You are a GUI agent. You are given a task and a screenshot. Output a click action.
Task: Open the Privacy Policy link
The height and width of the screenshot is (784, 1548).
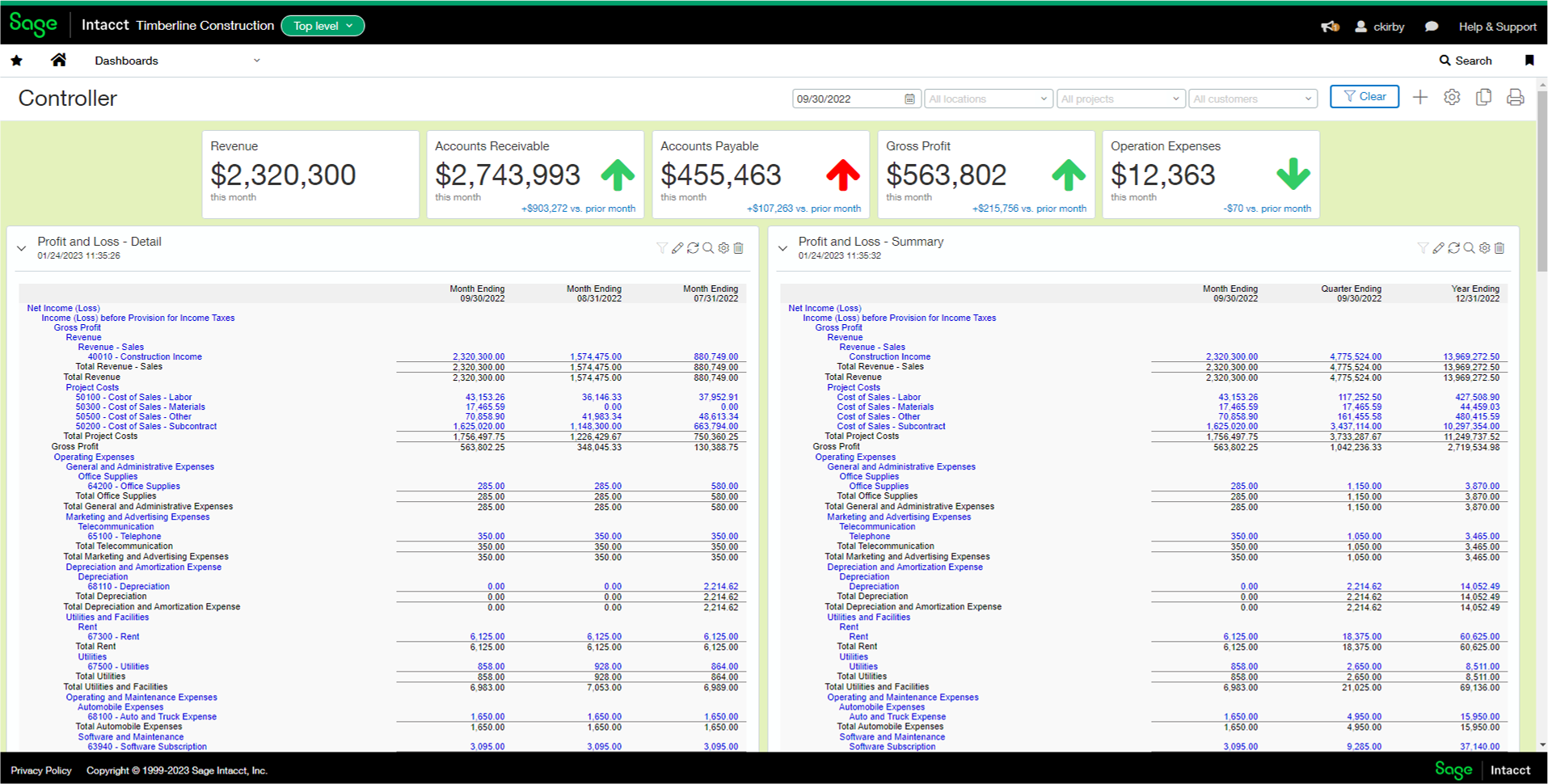[40, 770]
